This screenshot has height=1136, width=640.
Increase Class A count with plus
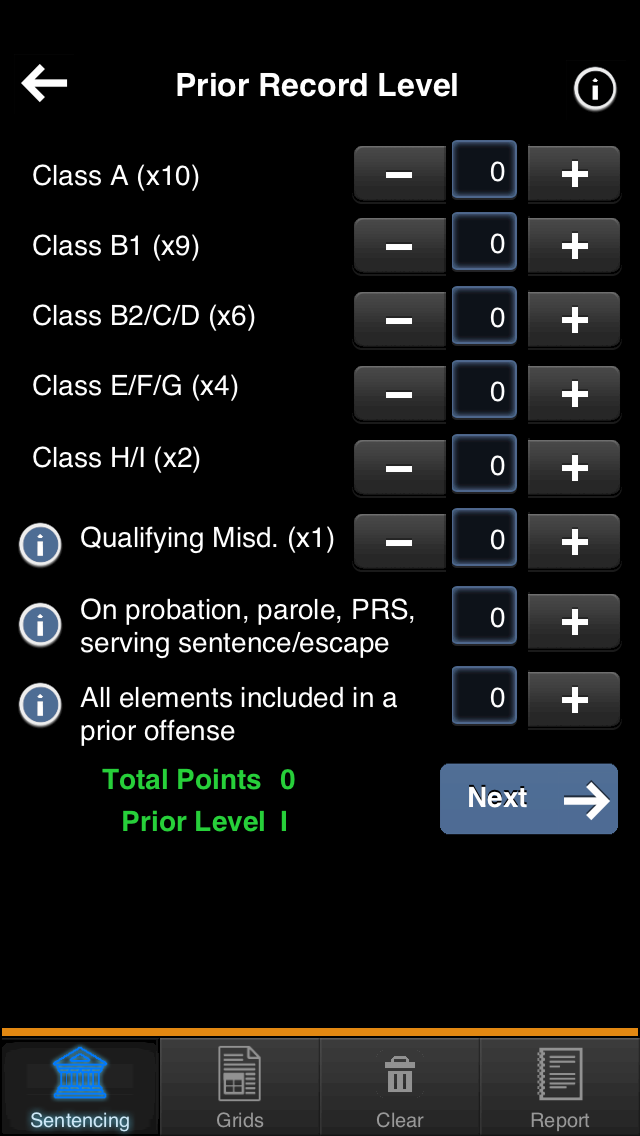pos(574,175)
